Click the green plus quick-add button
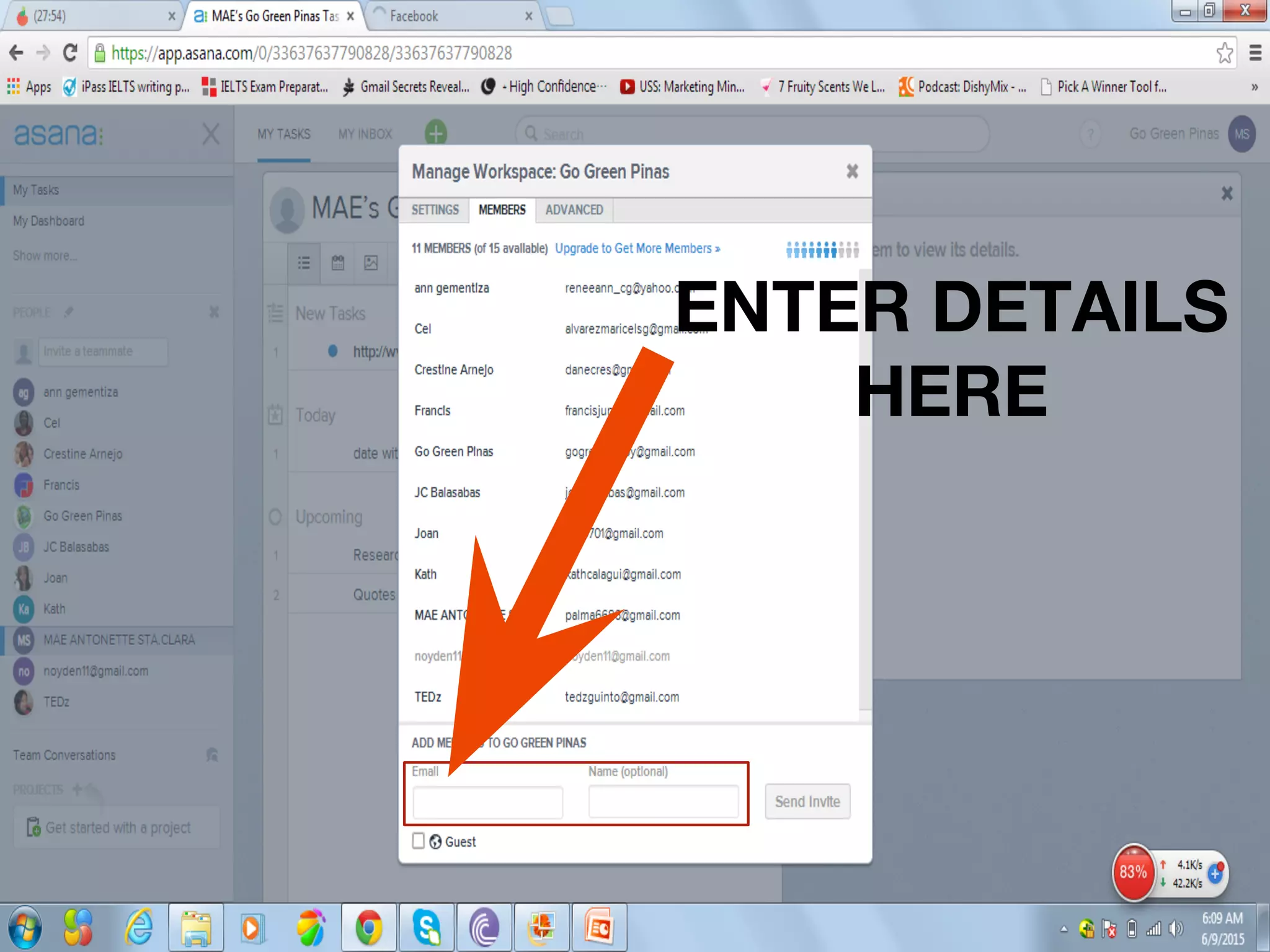The image size is (1270, 952). coord(436,133)
